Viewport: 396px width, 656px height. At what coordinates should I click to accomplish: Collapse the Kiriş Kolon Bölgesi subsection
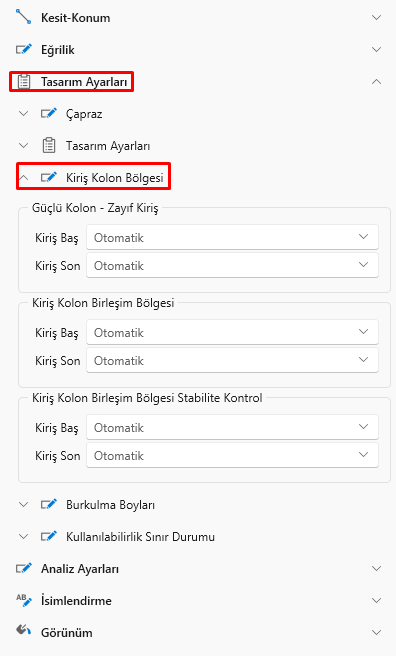[x=24, y=178]
